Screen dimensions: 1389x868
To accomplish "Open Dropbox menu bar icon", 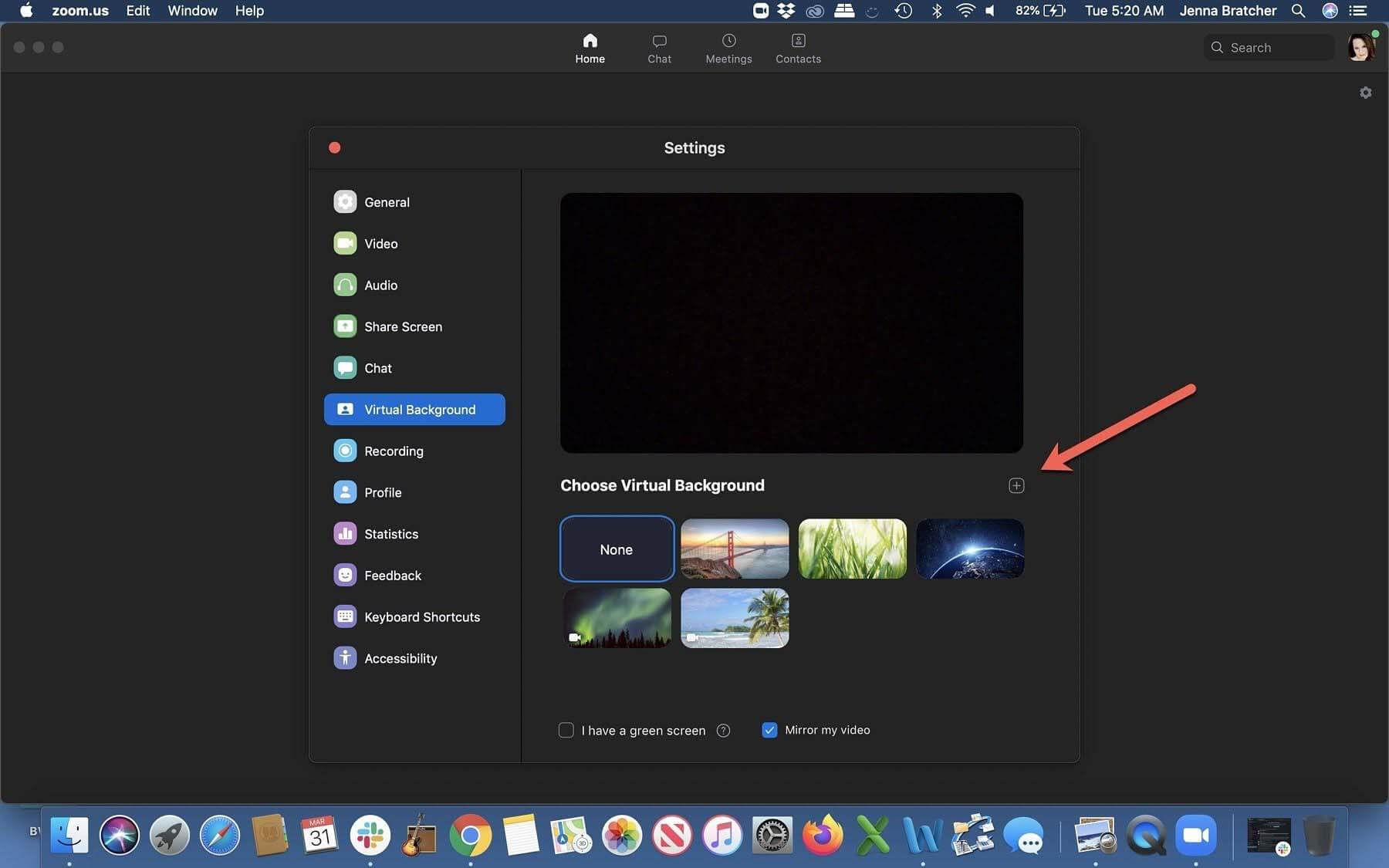I will point(786,11).
